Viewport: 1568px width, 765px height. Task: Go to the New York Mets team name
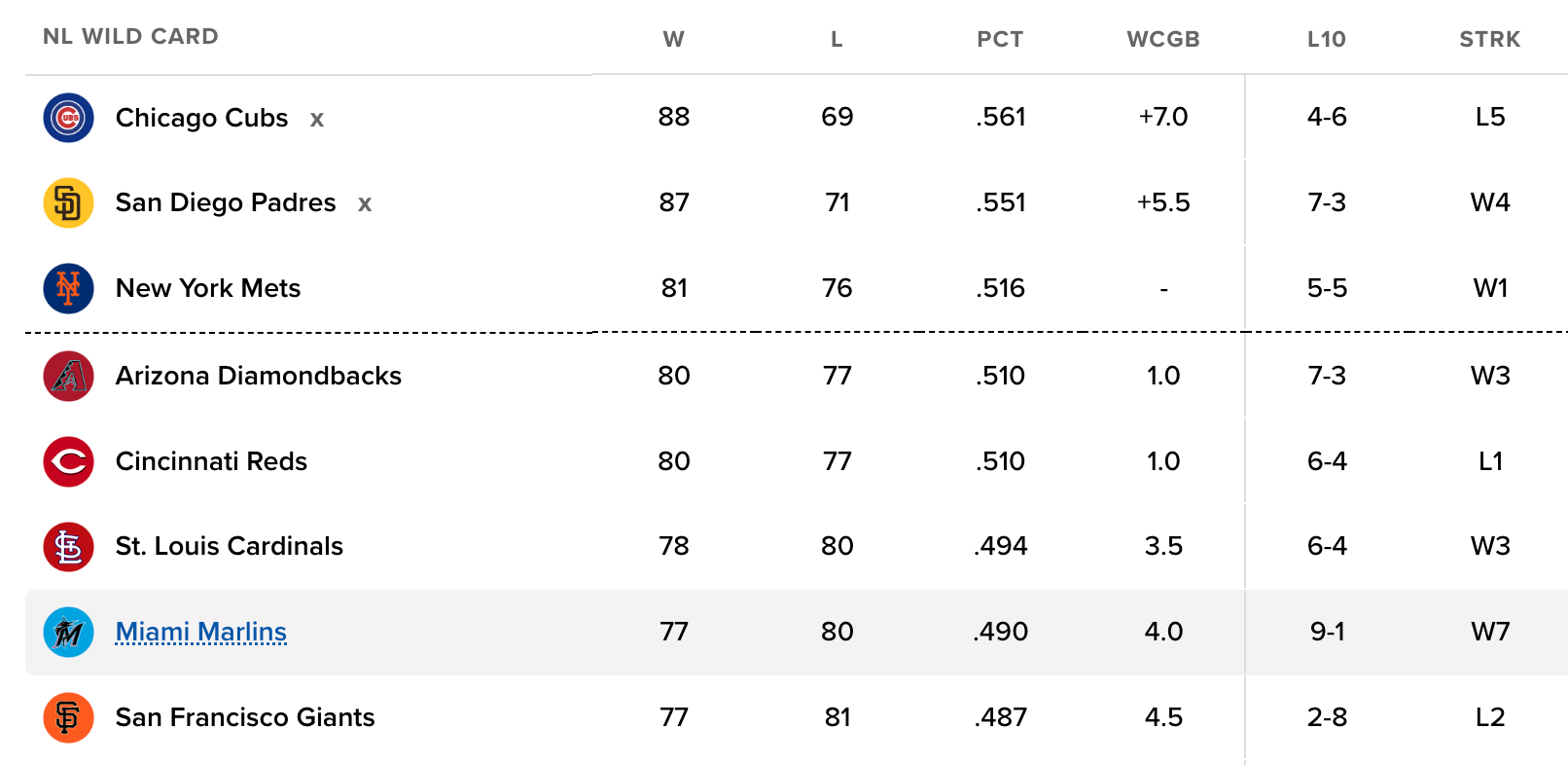point(207,288)
